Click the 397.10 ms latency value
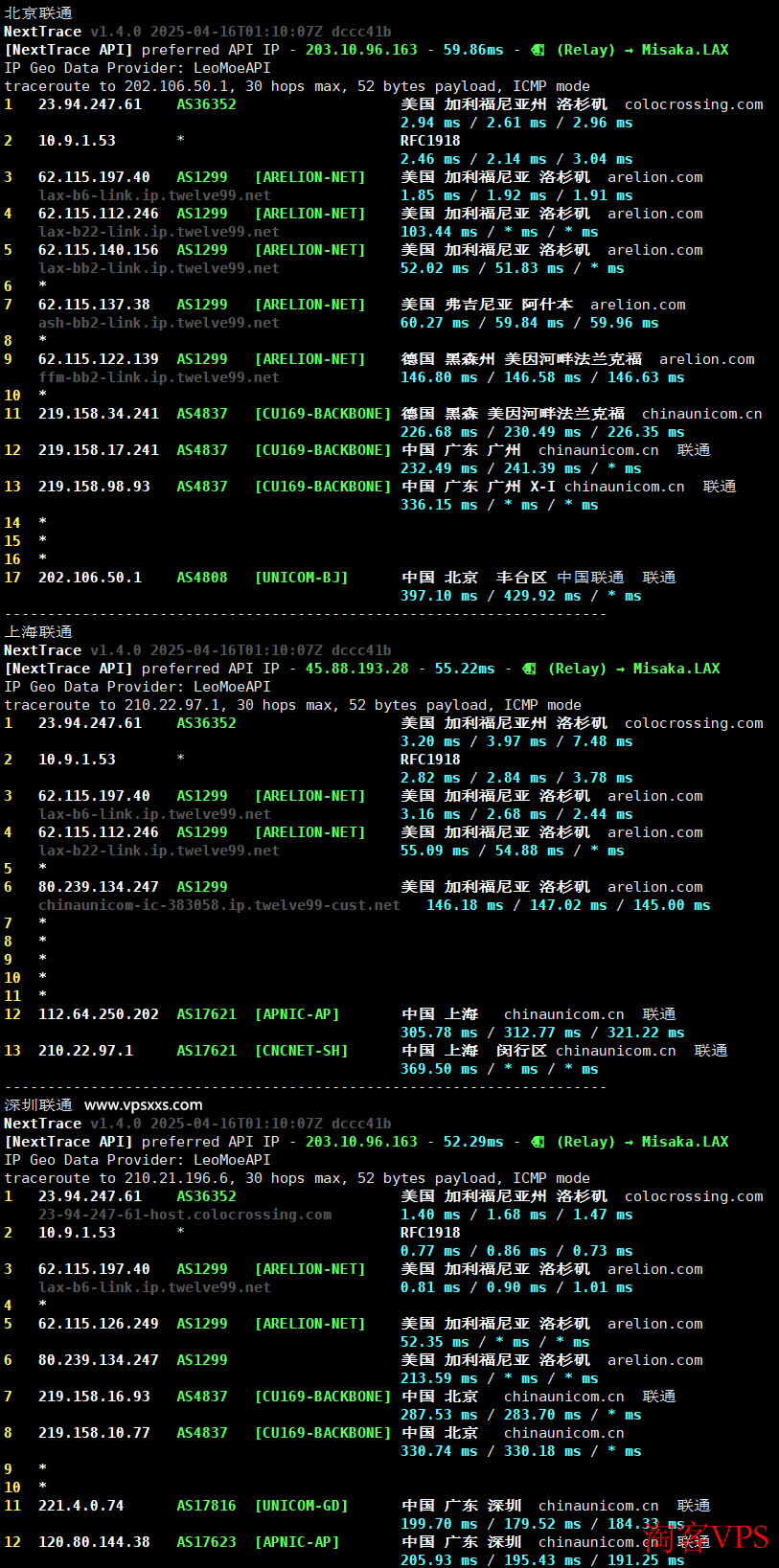This screenshot has width=779, height=1568. (x=439, y=596)
